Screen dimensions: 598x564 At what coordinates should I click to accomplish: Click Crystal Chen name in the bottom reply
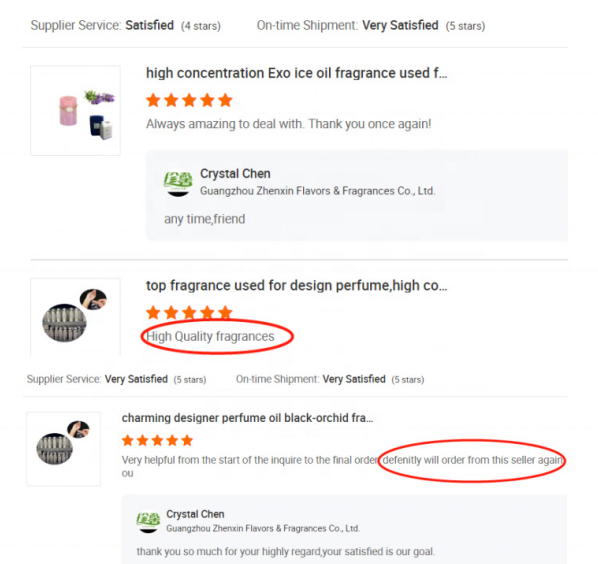pos(195,514)
